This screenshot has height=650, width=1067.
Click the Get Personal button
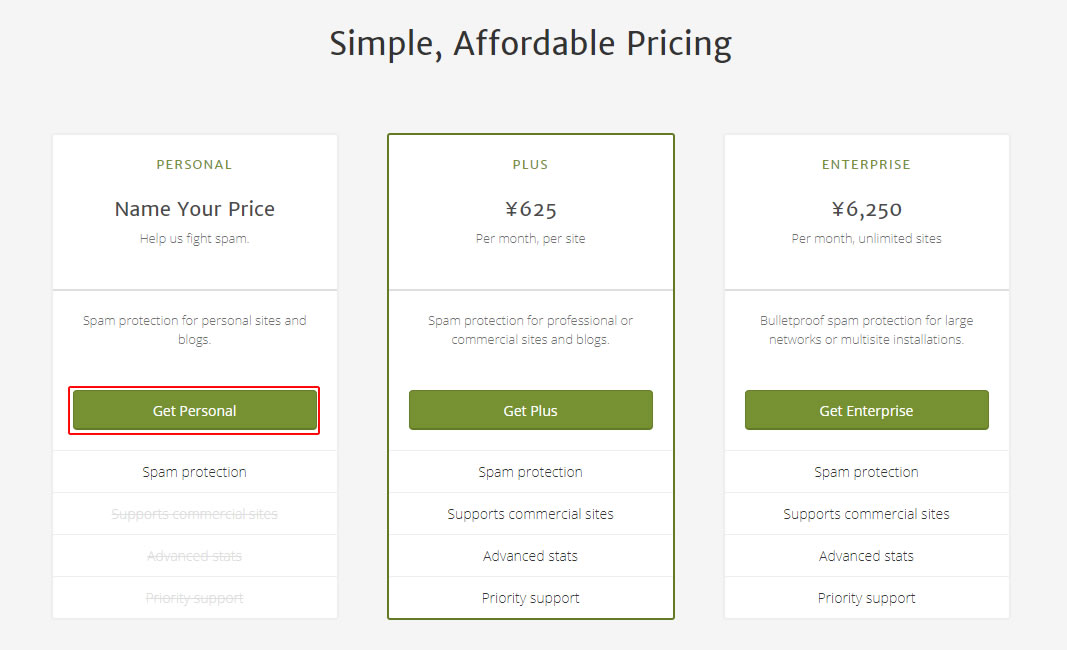(x=195, y=410)
